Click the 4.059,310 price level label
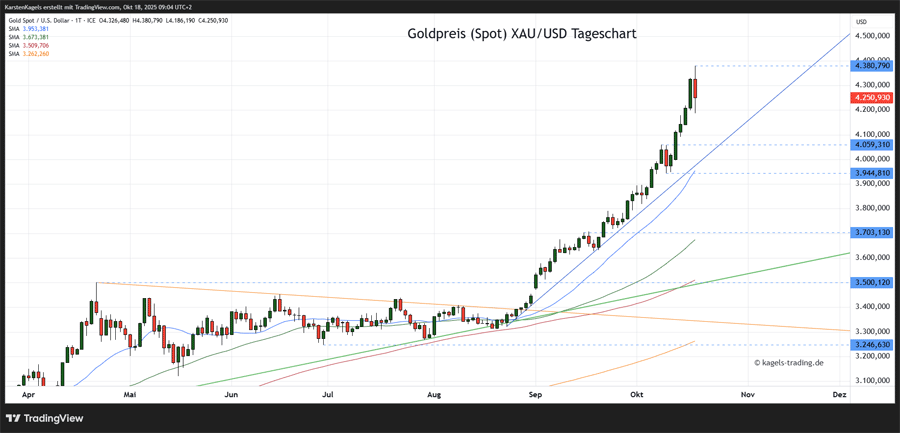 coord(869,145)
